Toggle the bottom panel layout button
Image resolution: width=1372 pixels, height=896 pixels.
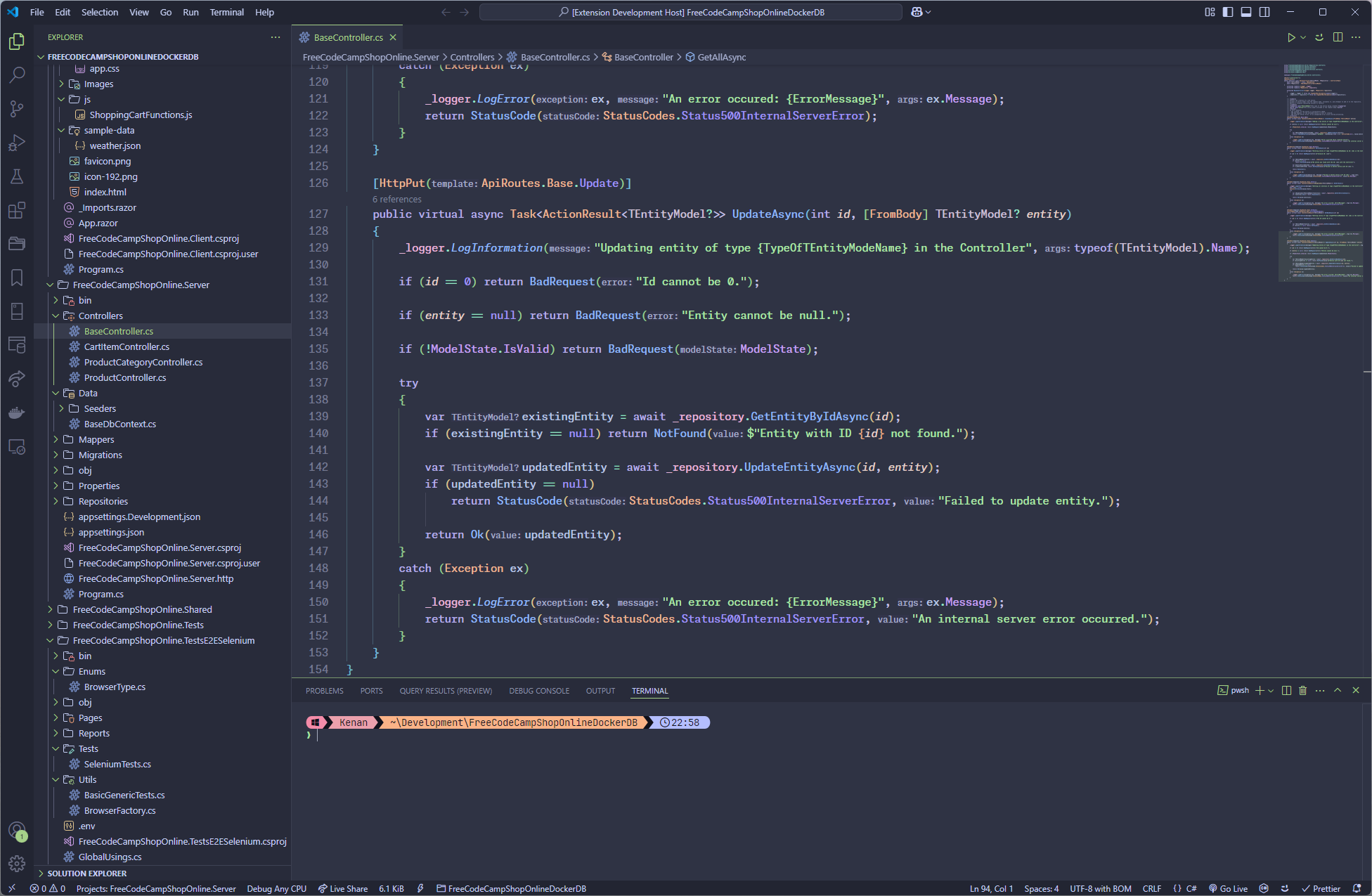click(1246, 12)
